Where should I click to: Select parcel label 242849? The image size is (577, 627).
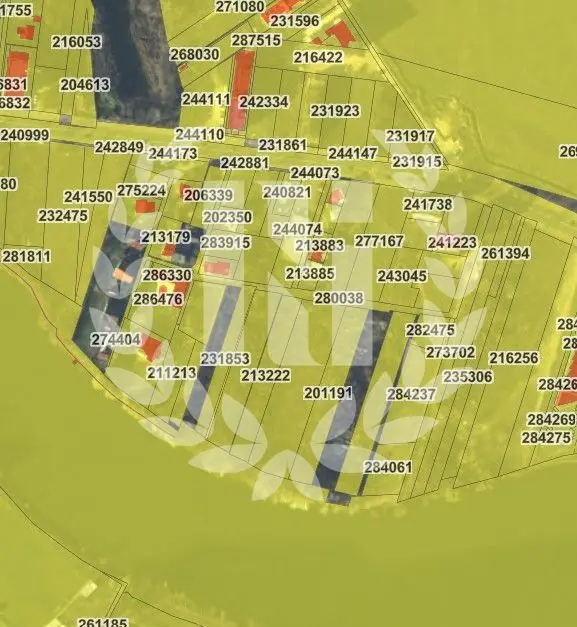[119, 147]
